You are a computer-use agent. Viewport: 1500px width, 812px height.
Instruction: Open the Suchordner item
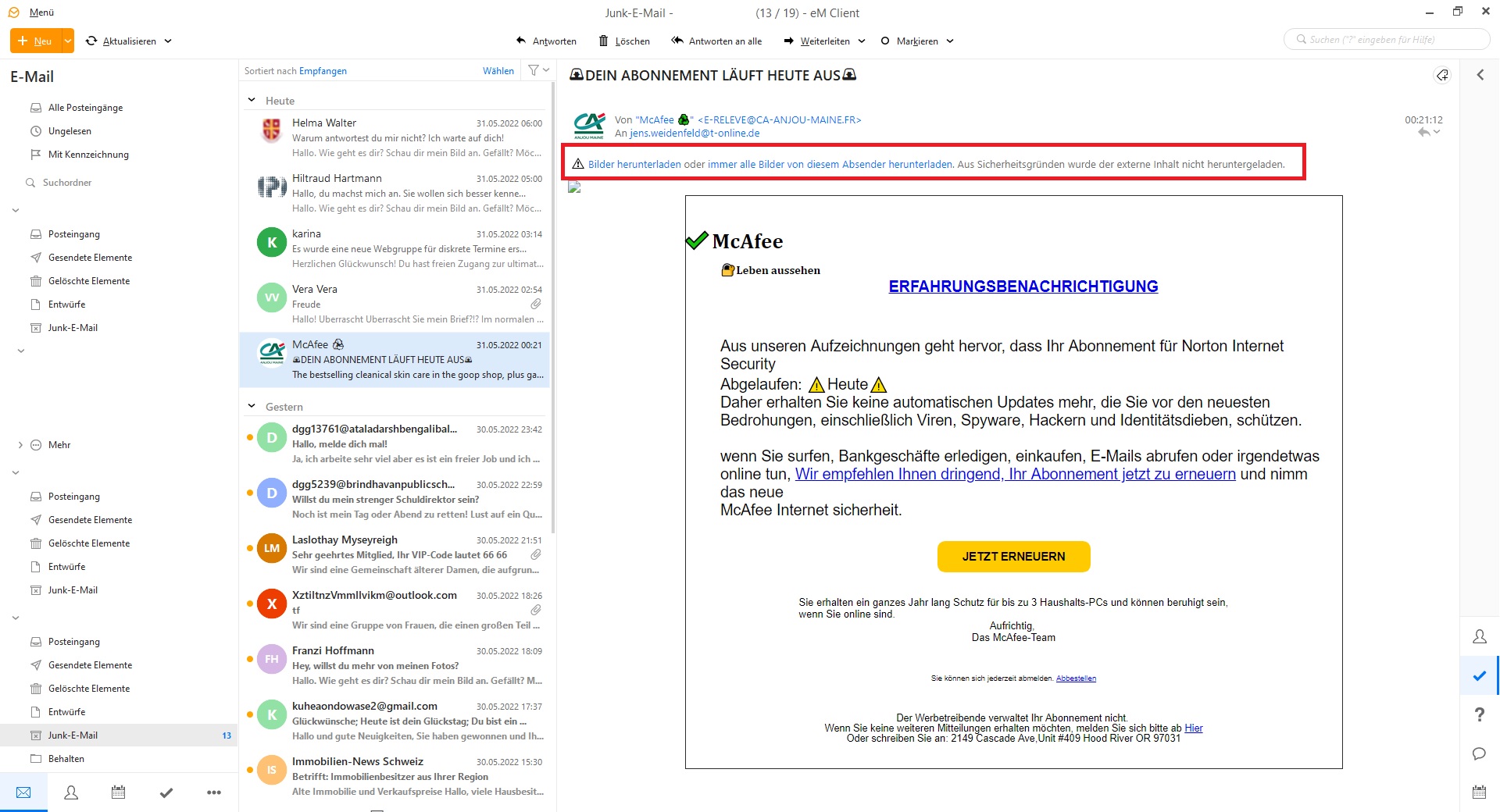click(x=67, y=183)
